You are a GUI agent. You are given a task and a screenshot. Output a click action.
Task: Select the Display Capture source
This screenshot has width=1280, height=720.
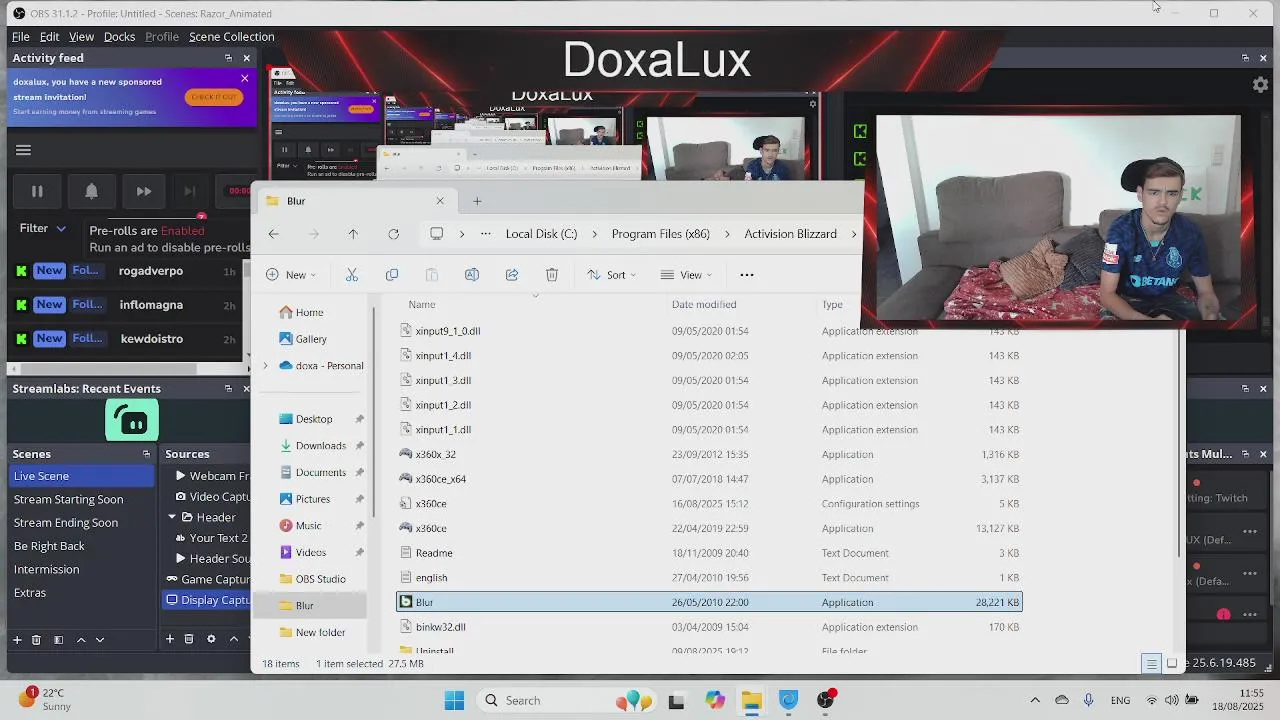pos(206,600)
